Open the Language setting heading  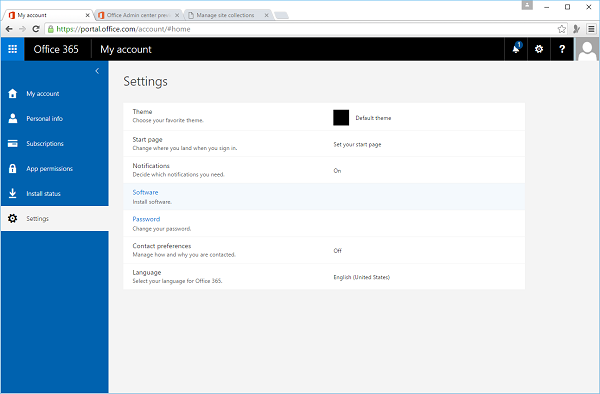147,272
